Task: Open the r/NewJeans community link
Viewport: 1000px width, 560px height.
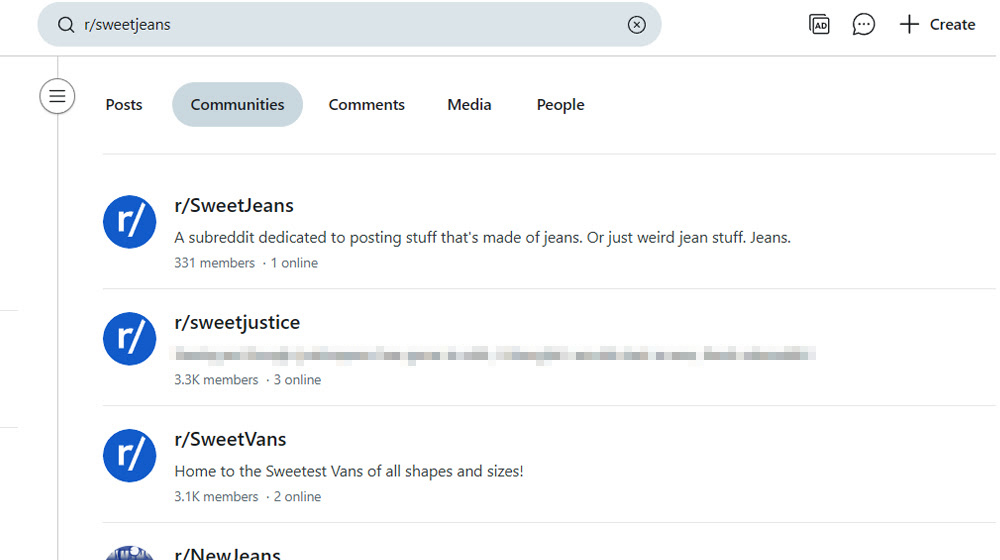Action: pos(227,554)
